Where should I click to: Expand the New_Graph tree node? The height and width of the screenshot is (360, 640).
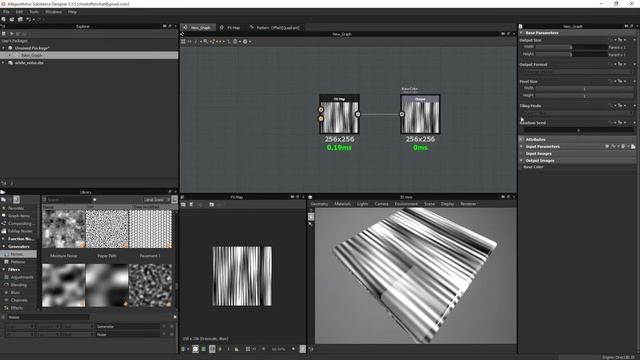(10, 55)
